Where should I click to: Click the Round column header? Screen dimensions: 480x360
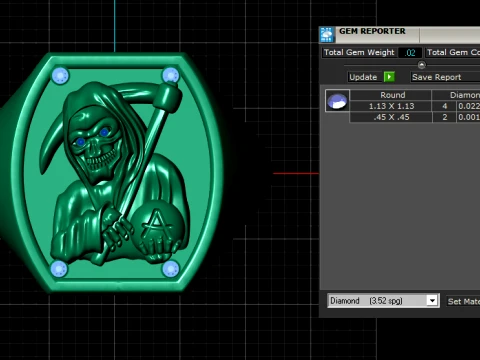pos(391,95)
